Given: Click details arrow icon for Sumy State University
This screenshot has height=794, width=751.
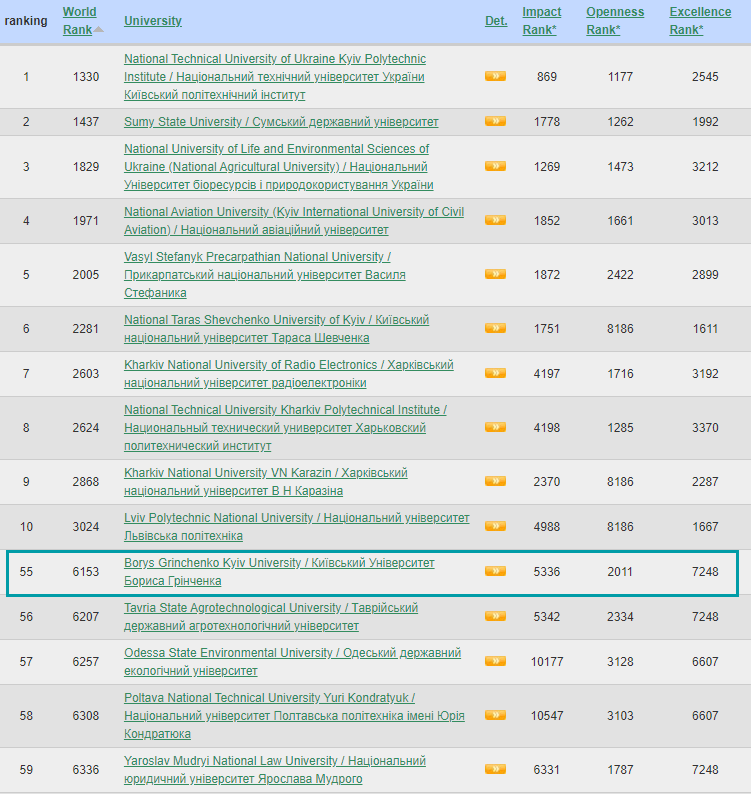Looking at the screenshot, I should 494,121.
